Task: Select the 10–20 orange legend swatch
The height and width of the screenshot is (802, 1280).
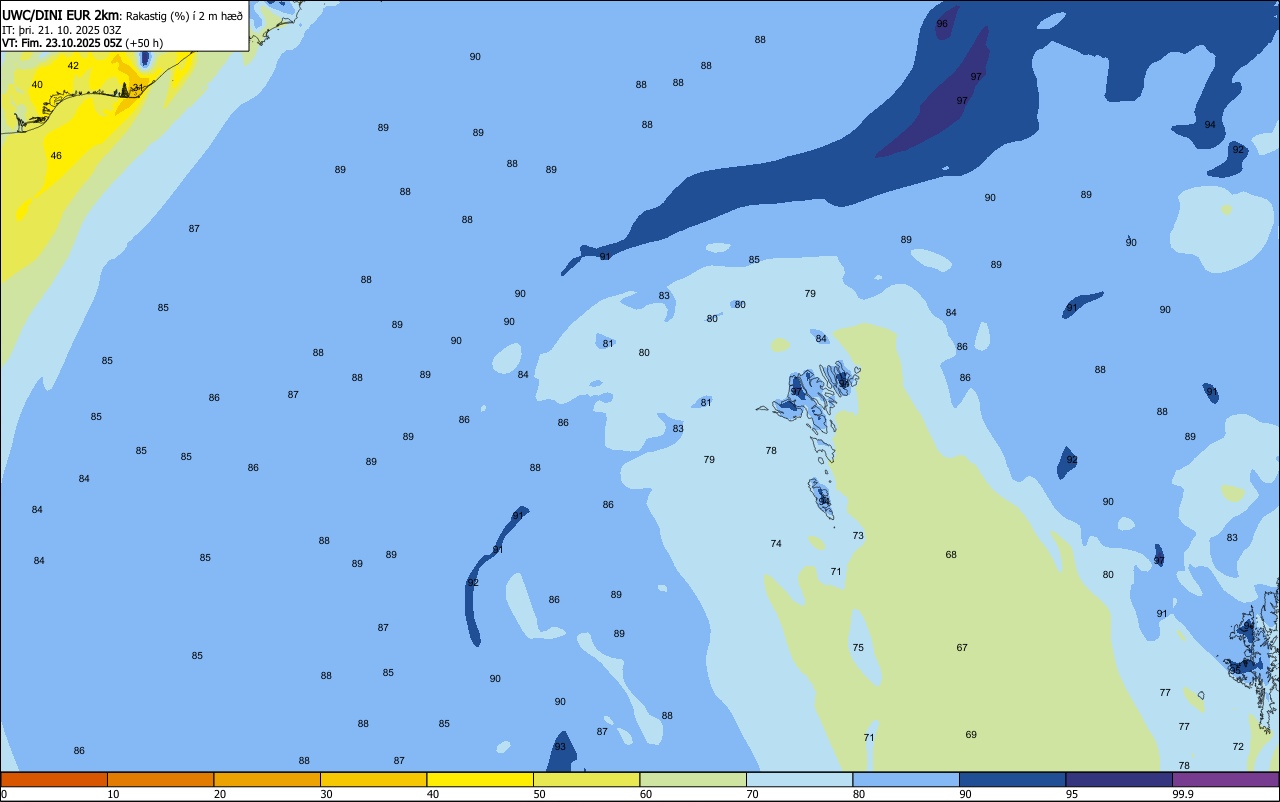Action: [x=160, y=779]
